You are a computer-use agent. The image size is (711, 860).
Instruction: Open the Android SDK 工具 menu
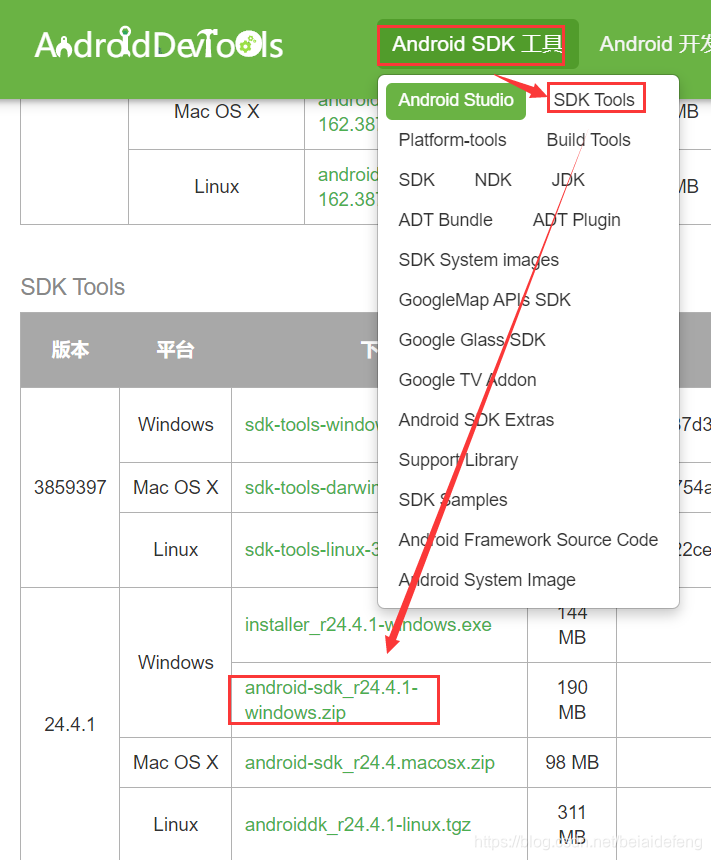point(477,44)
